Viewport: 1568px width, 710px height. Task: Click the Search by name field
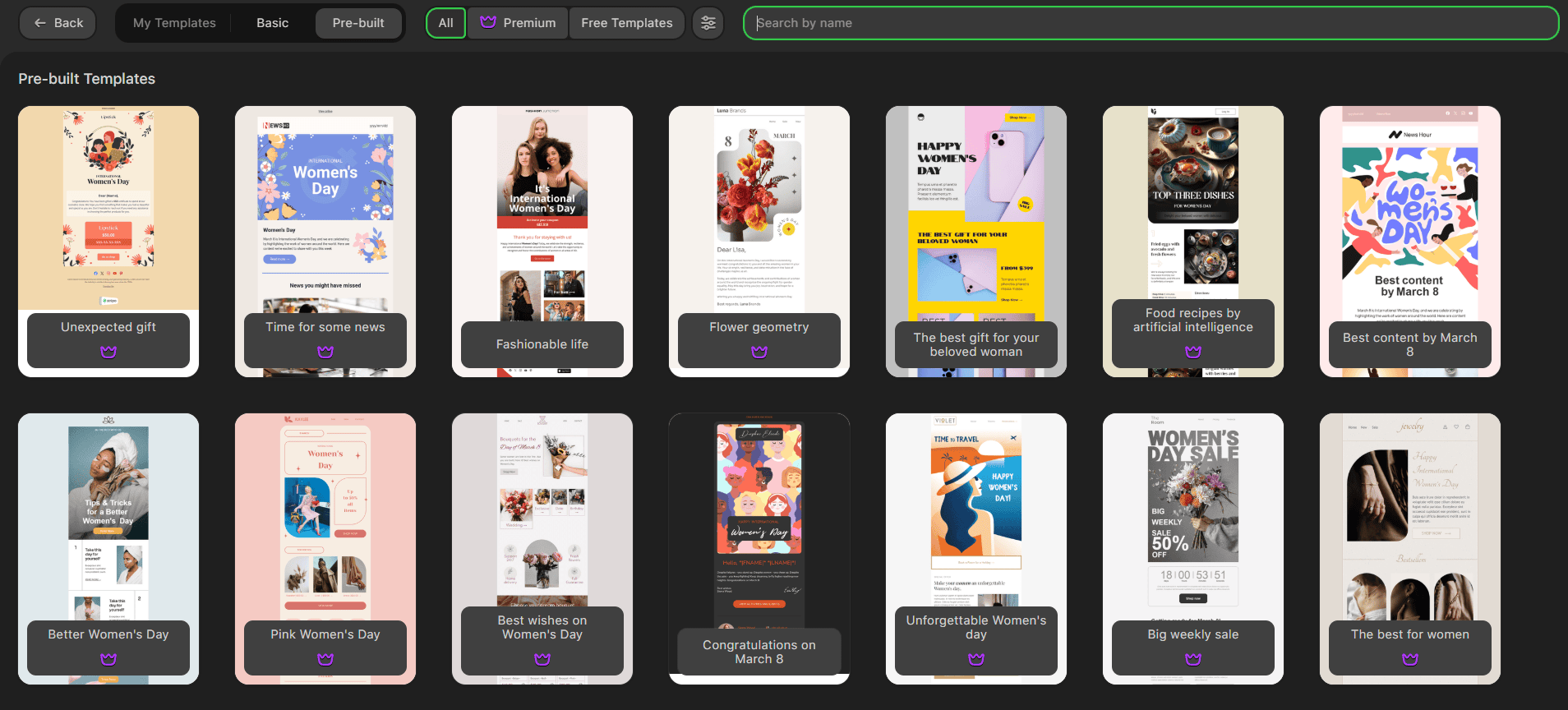coord(1151,23)
